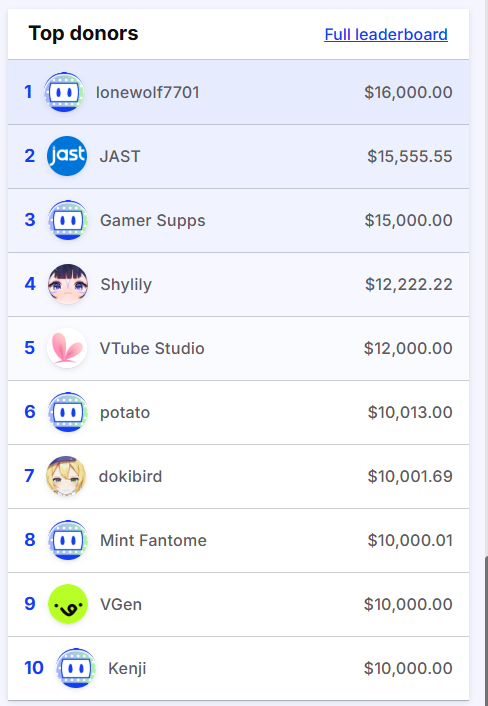Click the Gamer Supps donor name

click(153, 221)
